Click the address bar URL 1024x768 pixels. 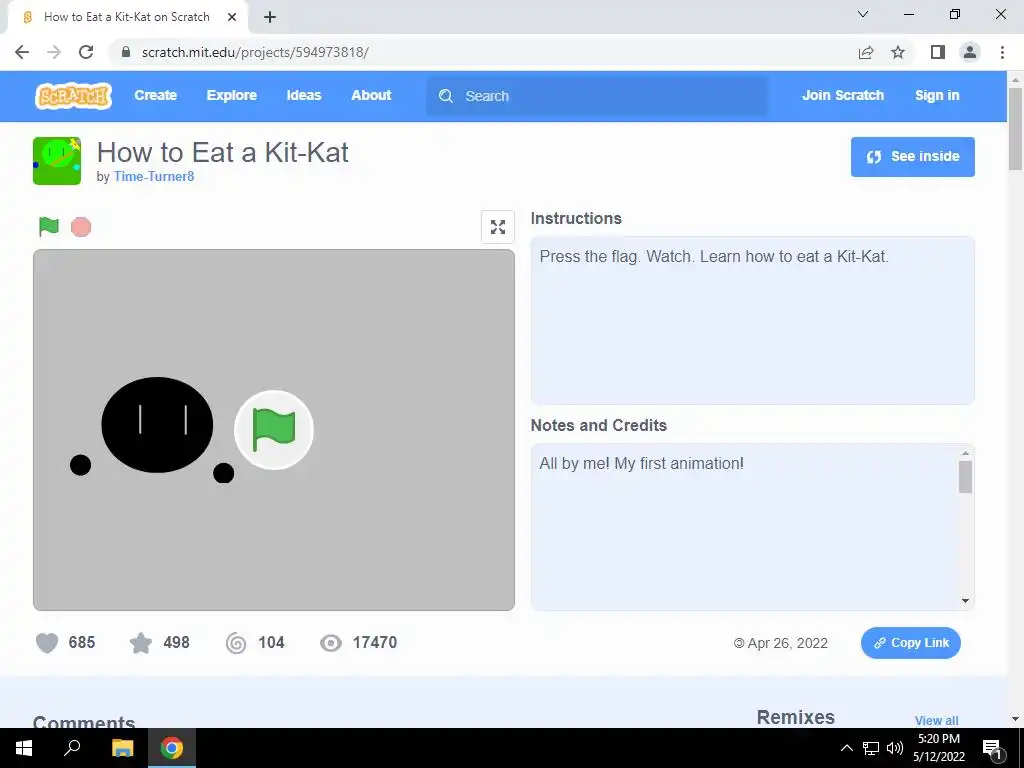point(255,52)
